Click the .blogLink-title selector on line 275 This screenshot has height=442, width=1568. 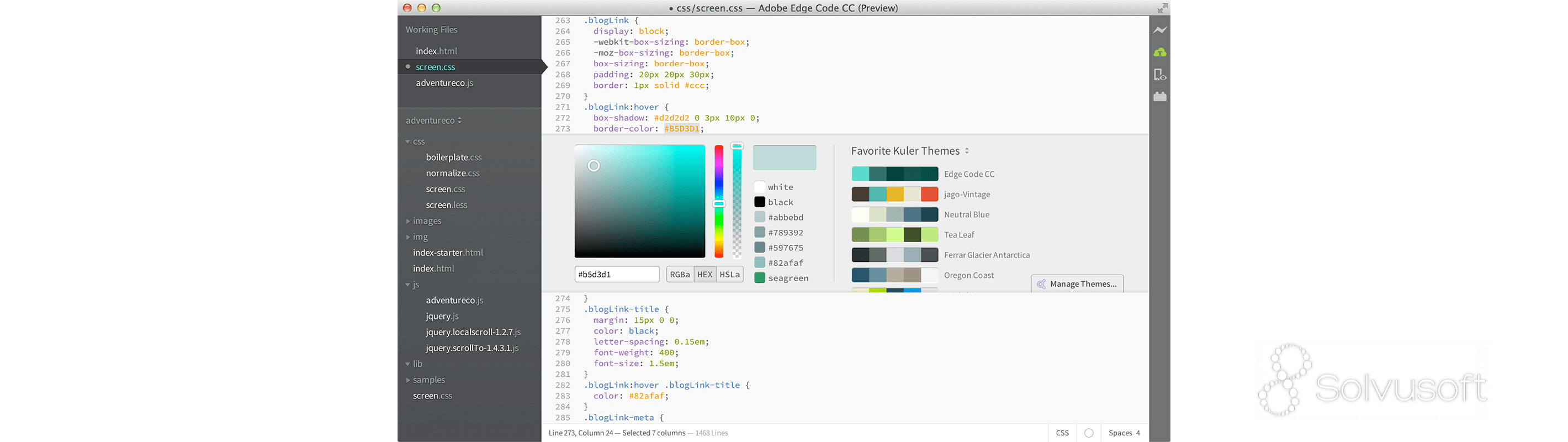pos(622,309)
